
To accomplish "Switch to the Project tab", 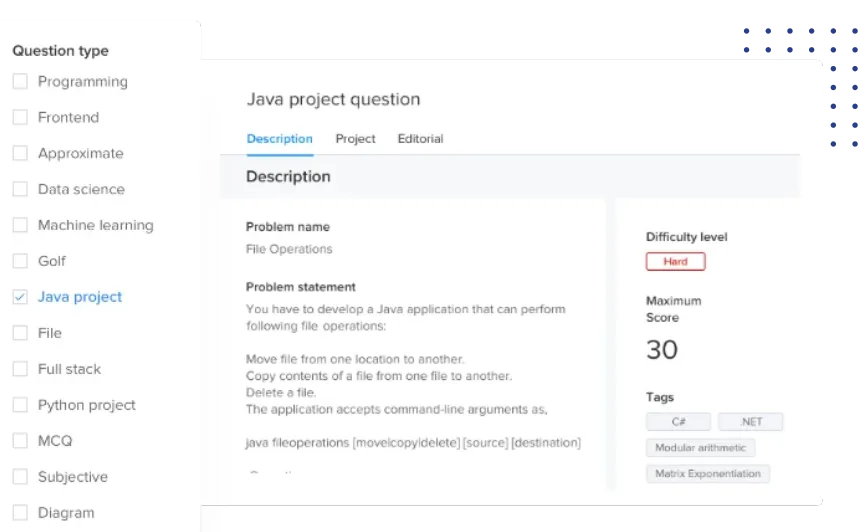I will click(x=355, y=138).
